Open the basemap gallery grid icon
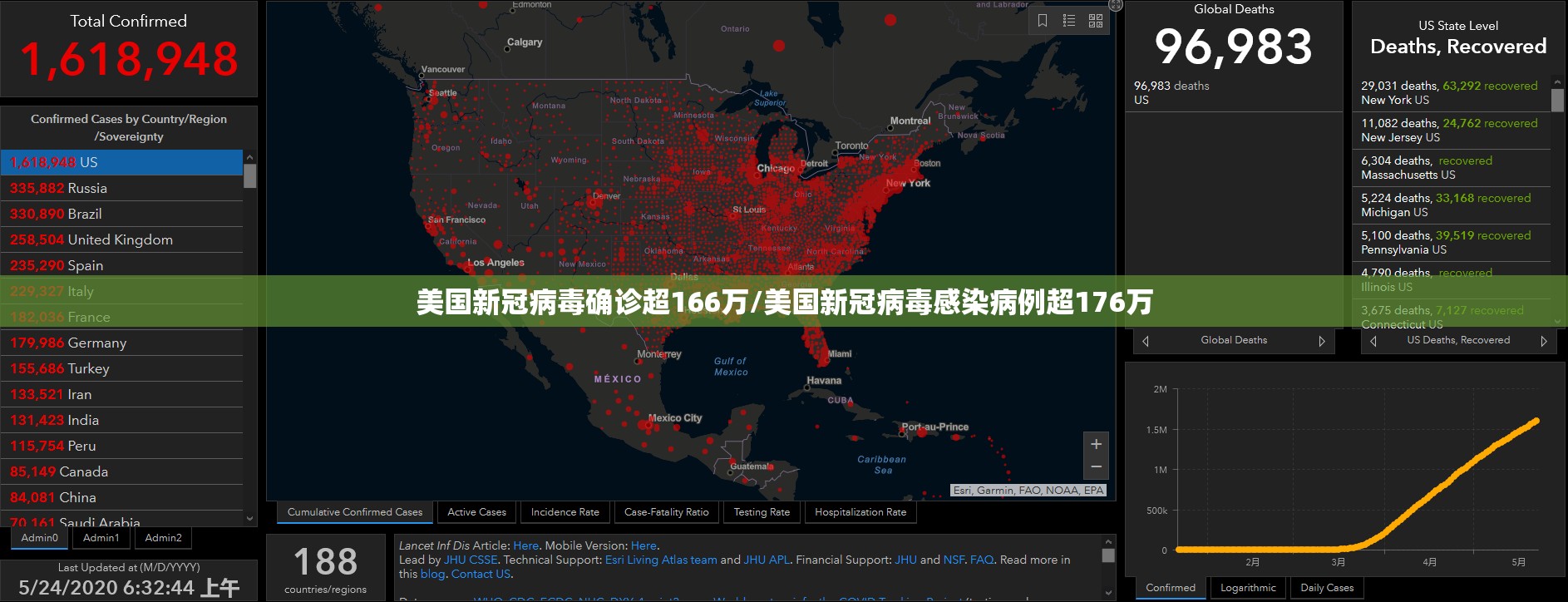This screenshot has height=602, width=1568. (x=1096, y=21)
